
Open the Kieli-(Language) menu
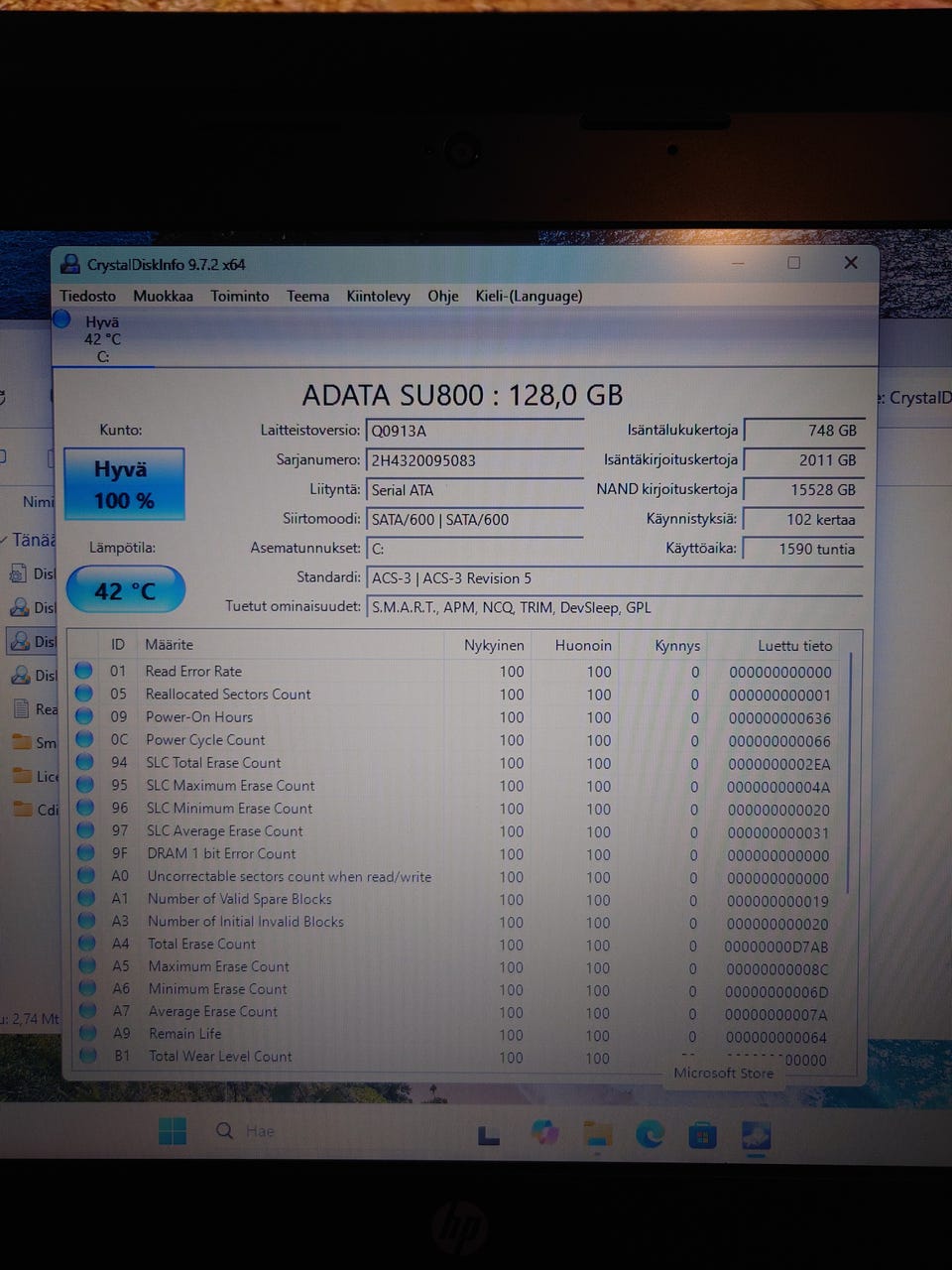(x=529, y=296)
